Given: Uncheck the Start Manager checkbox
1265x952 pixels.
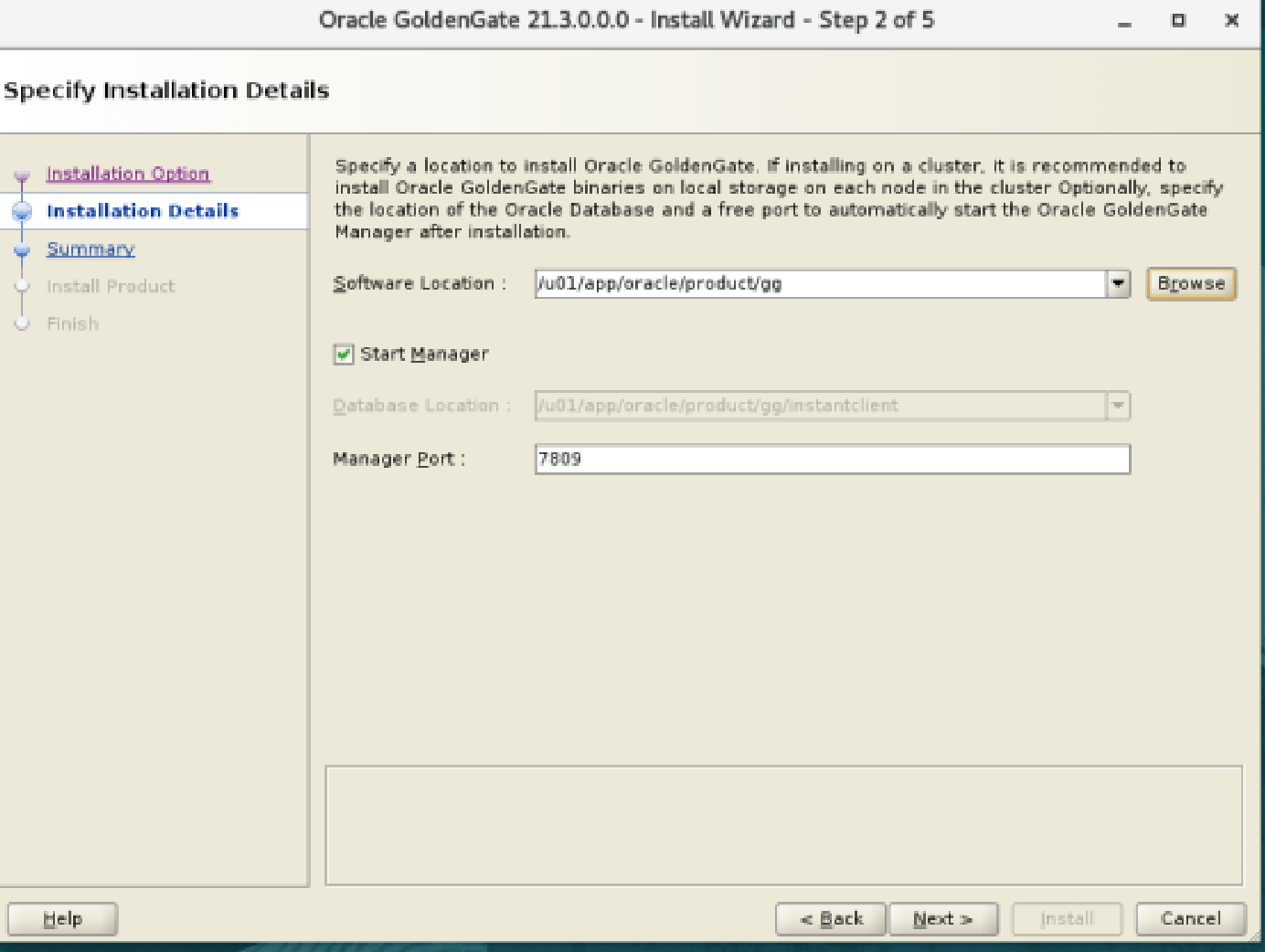Looking at the screenshot, I should tap(344, 354).
